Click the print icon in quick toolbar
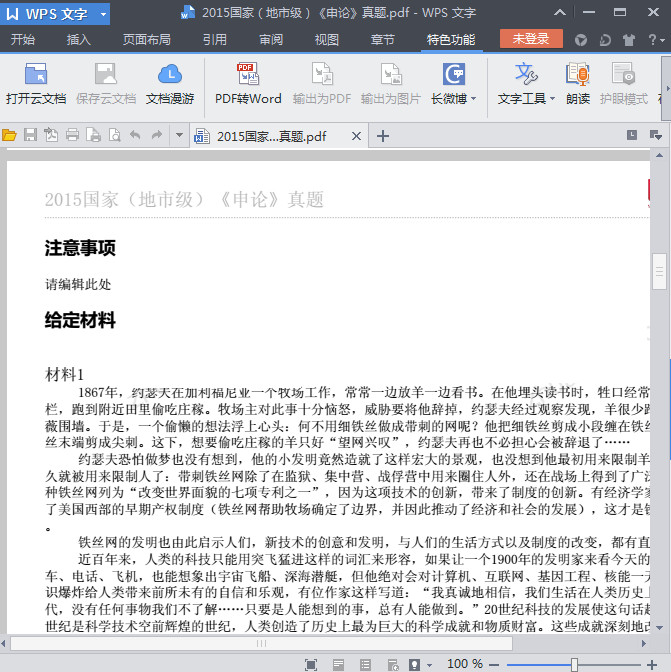 point(72,136)
